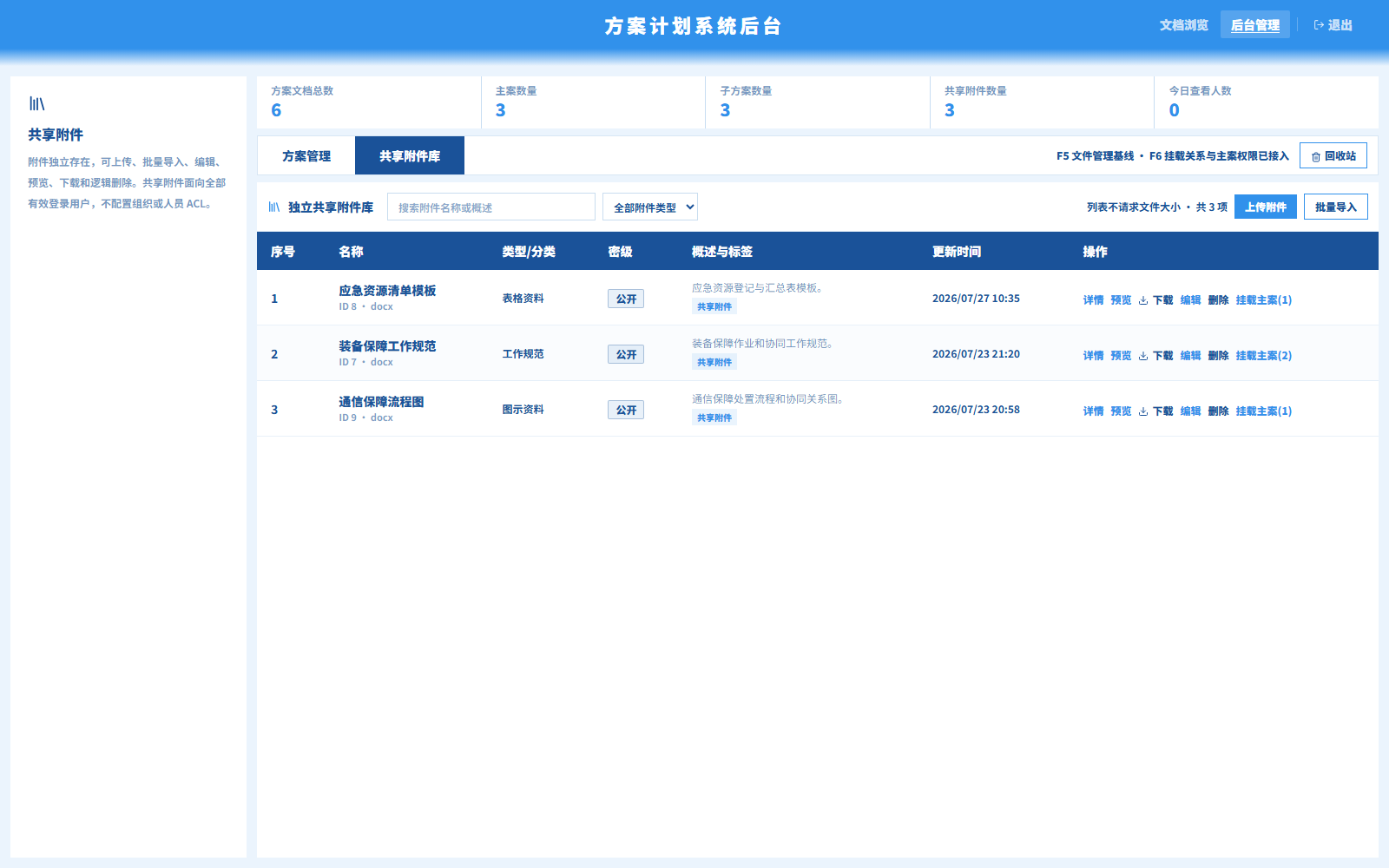This screenshot has width=1389, height=868.
Task: Click the 搜索附件名称或概述 search field
Action: (x=491, y=207)
